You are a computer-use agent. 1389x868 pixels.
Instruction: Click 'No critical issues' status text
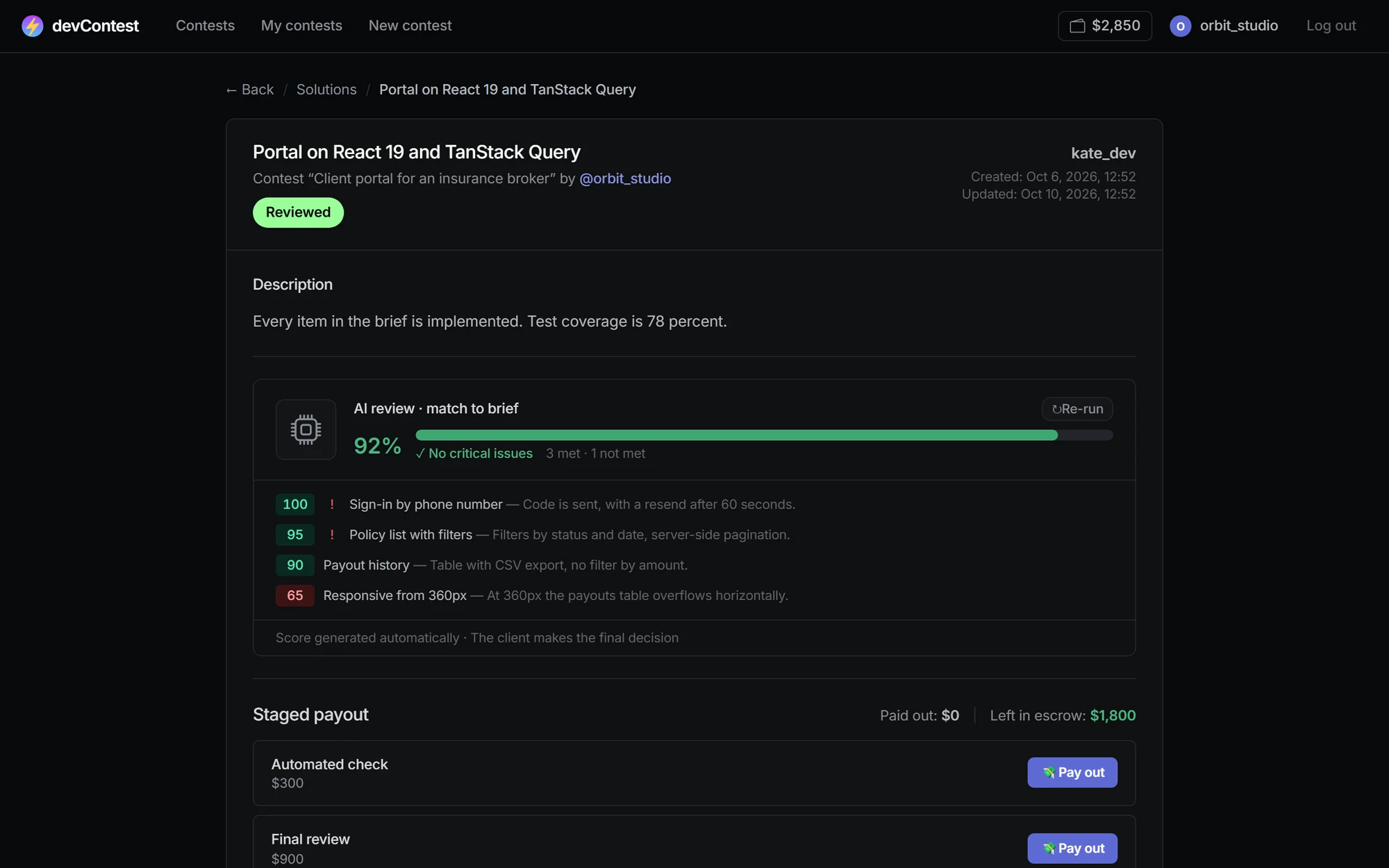pos(474,453)
